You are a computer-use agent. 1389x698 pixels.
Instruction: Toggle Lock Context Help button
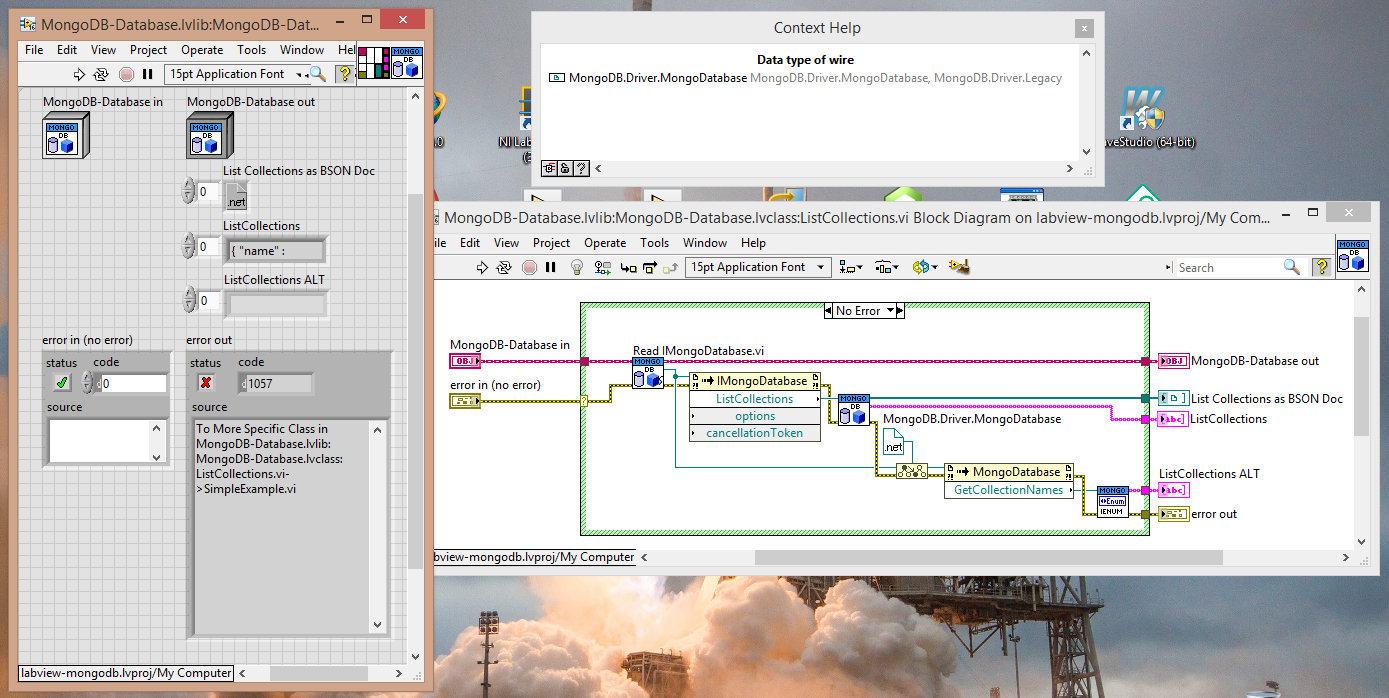pyautogui.click(x=565, y=168)
